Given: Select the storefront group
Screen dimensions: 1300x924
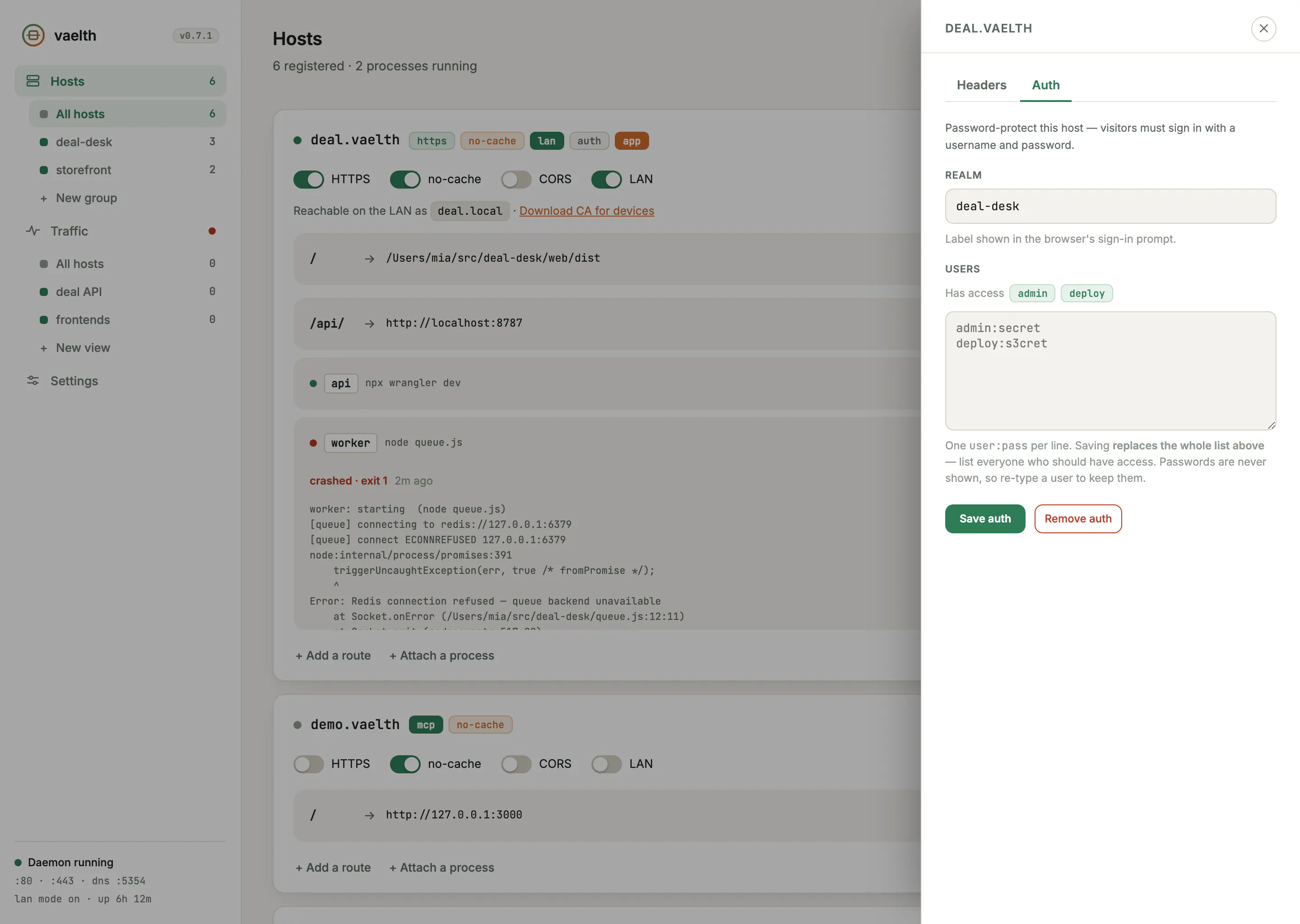Looking at the screenshot, I should click(x=127, y=170).
